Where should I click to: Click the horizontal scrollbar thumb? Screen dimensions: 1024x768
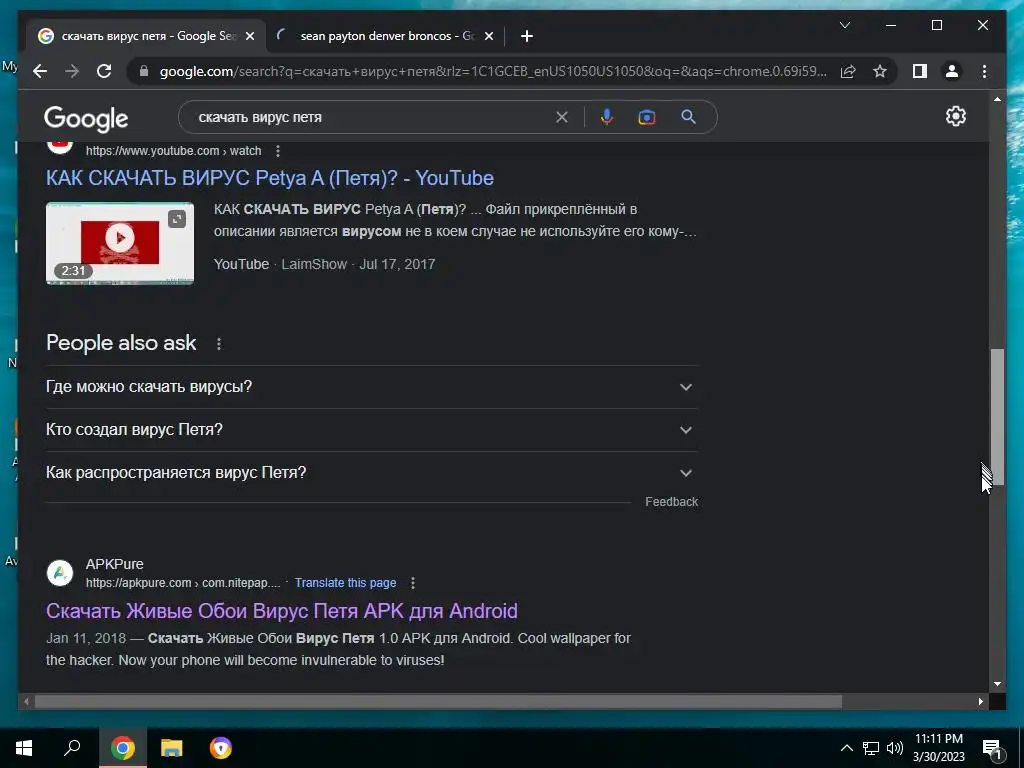438,701
